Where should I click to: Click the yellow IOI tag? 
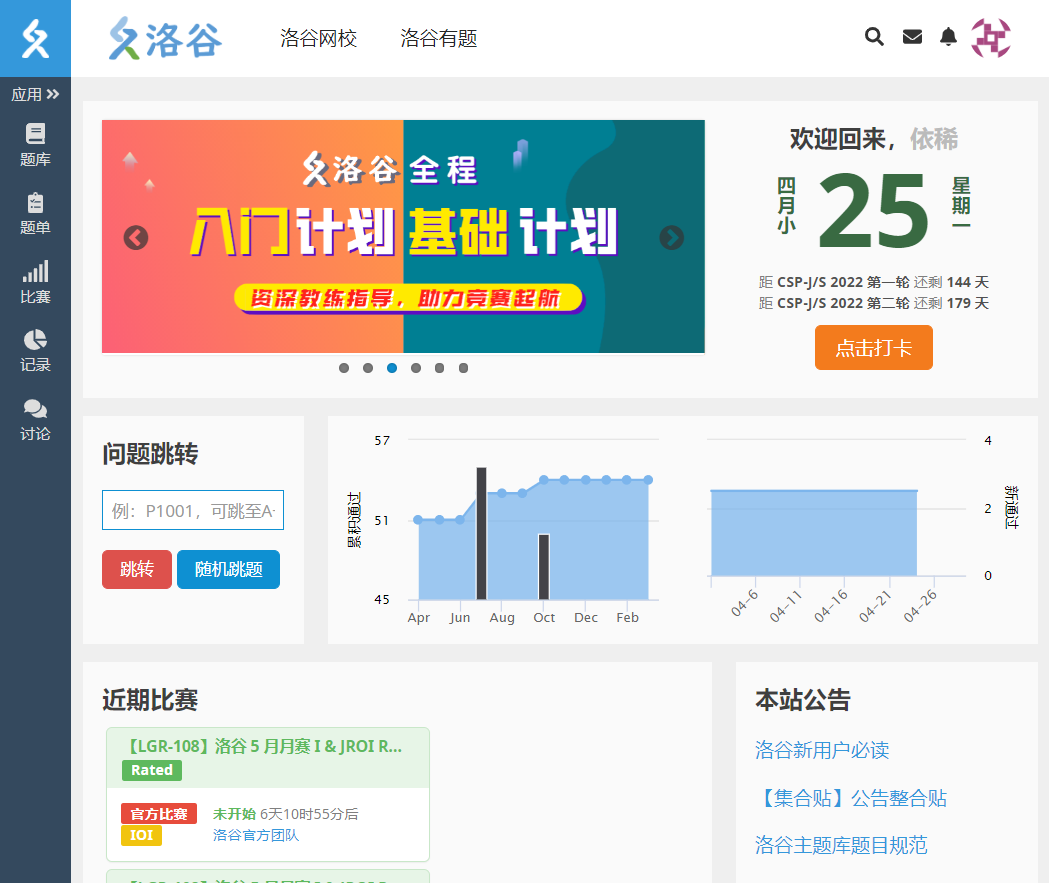pyautogui.click(x=141, y=836)
